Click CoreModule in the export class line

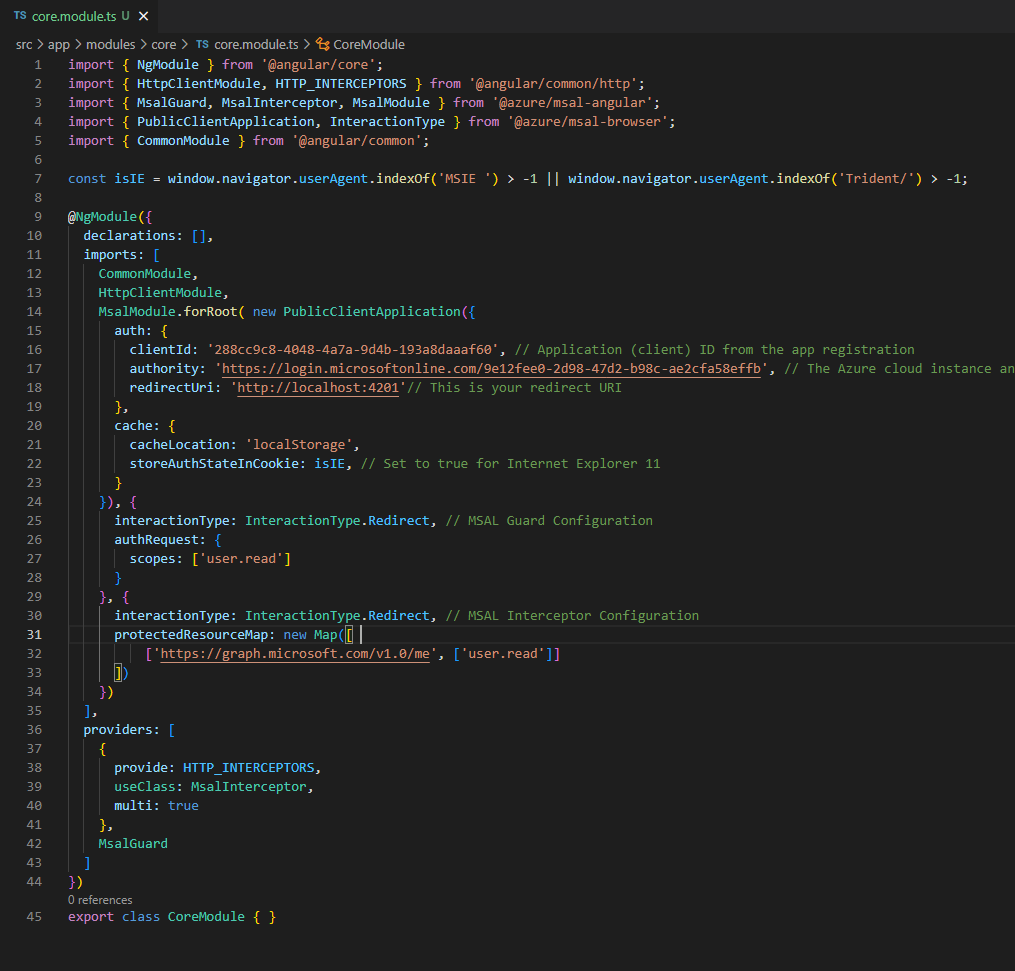pos(206,918)
